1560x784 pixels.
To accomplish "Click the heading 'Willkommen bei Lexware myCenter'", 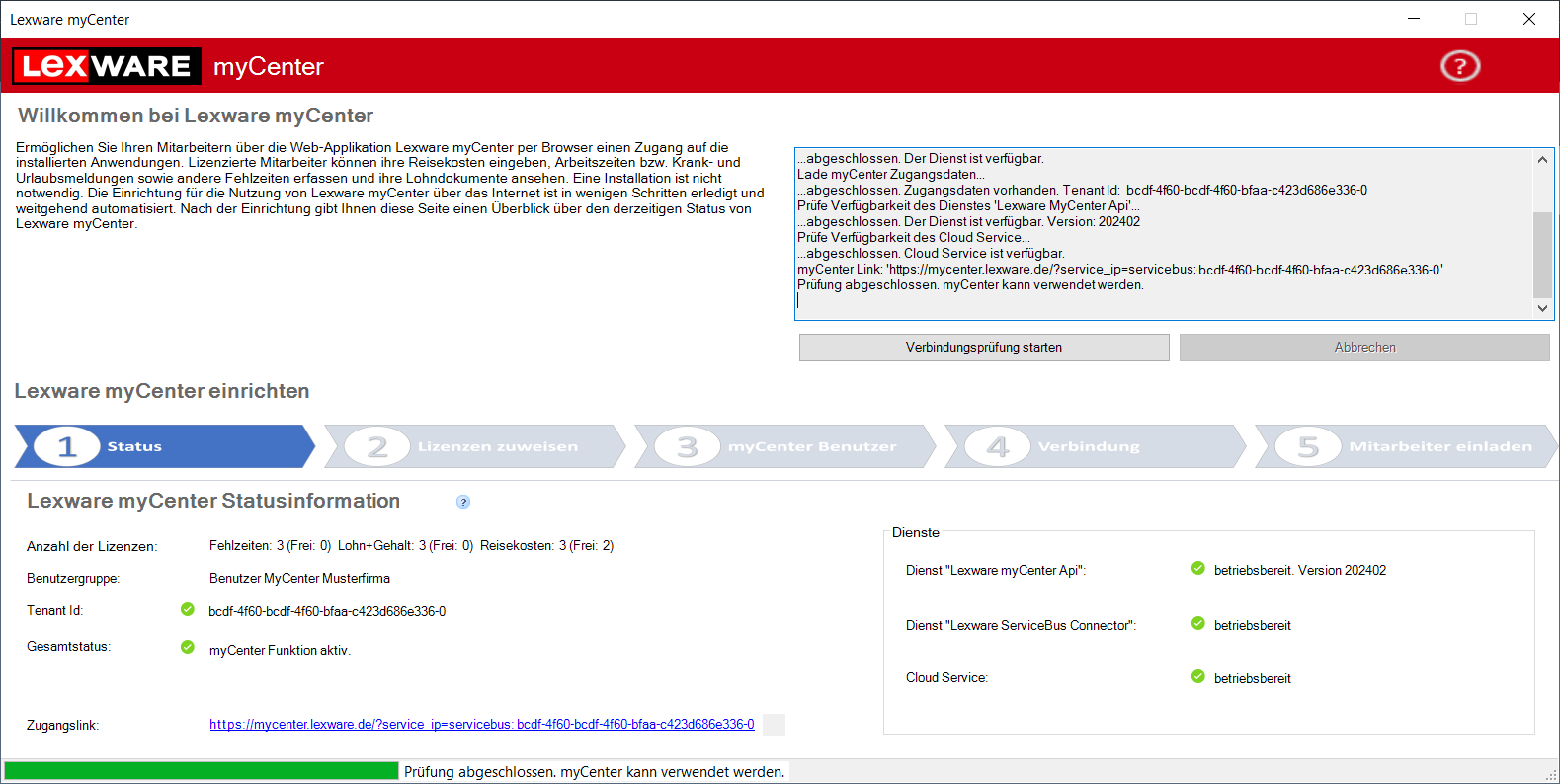I will [196, 116].
